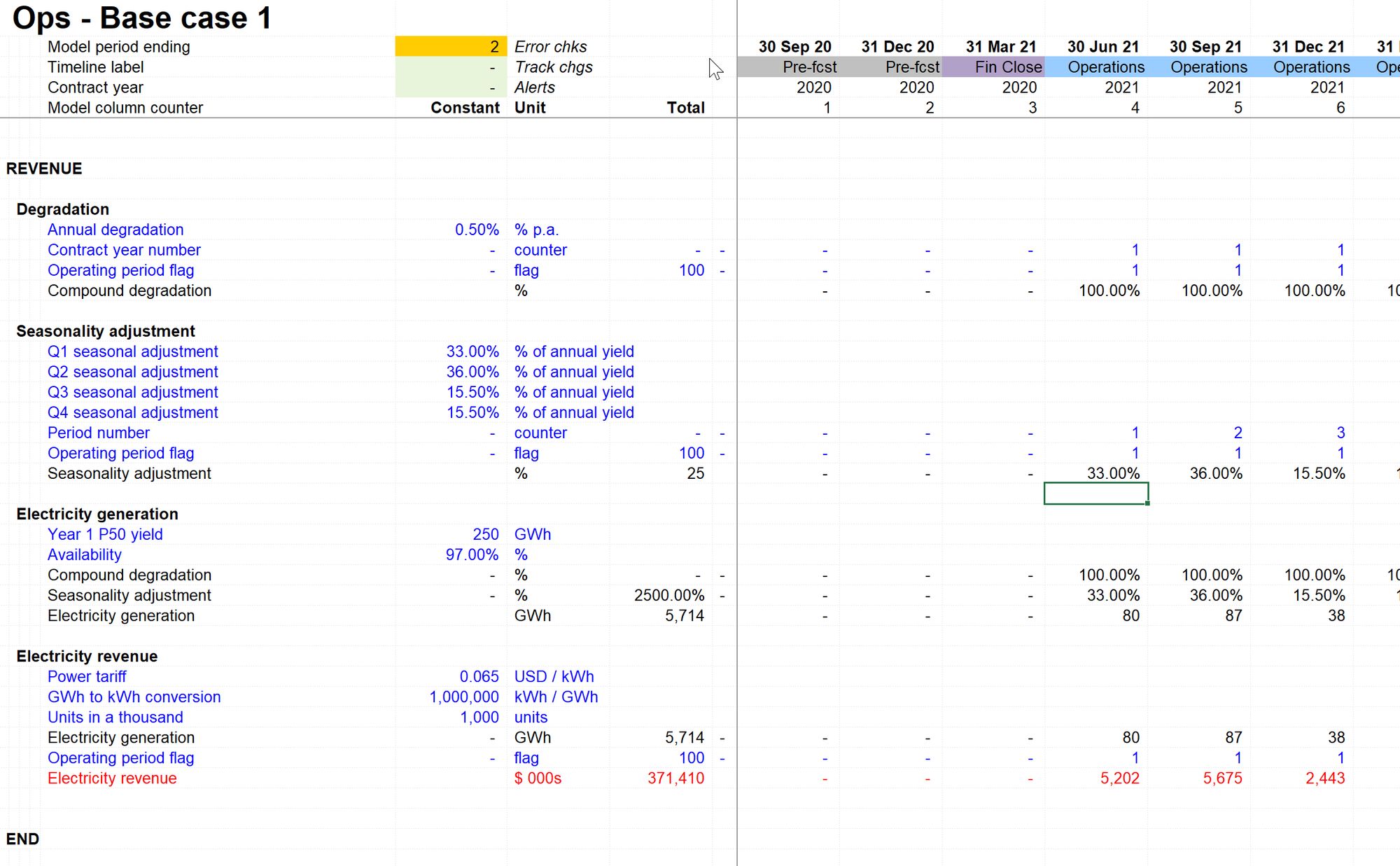1400x866 pixels.
Task: Click the Power tariff 0.065 cell
Action: click(x=479, y=676)
